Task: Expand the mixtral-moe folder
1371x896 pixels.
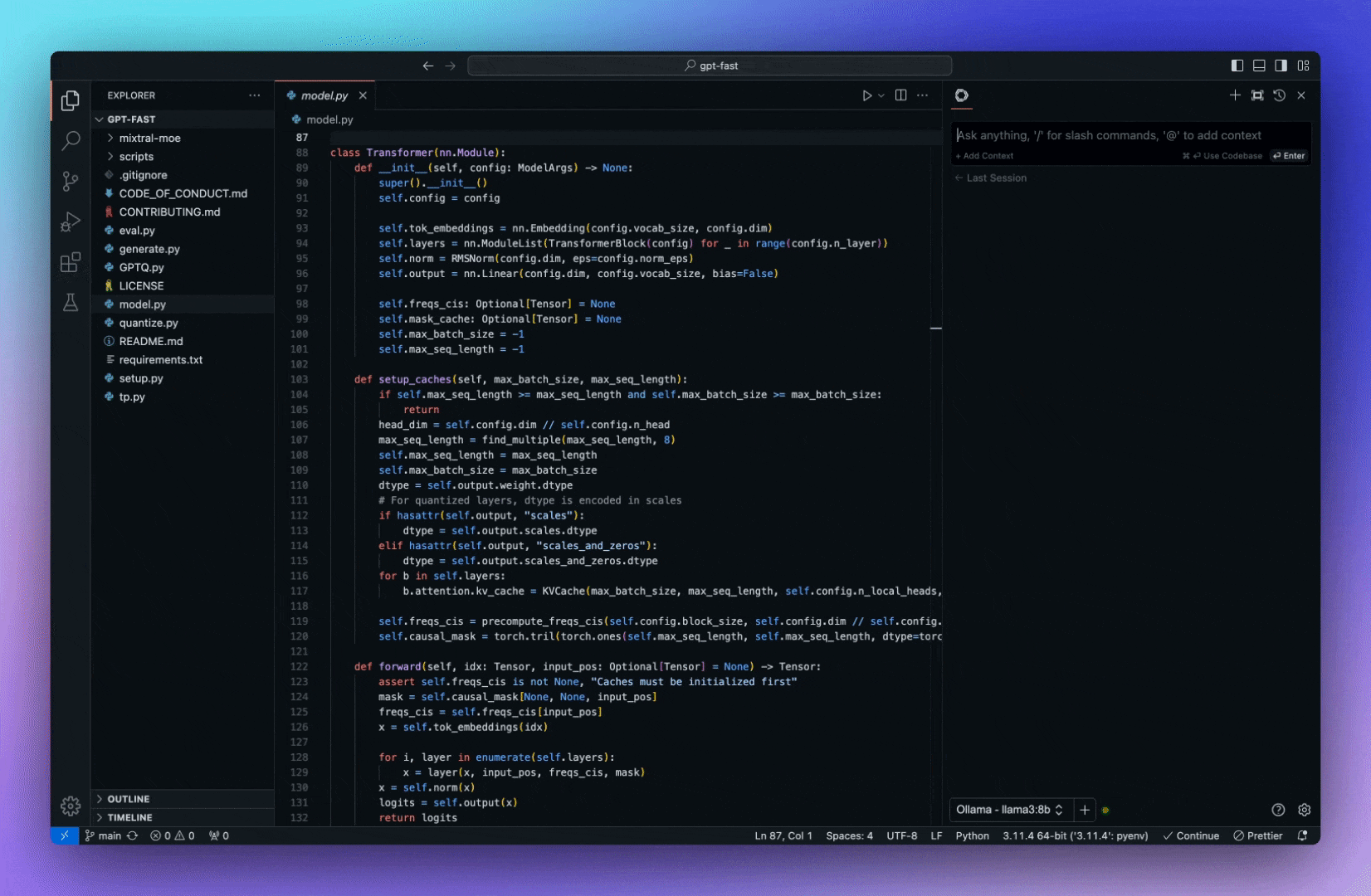Action: coord(149,139)
